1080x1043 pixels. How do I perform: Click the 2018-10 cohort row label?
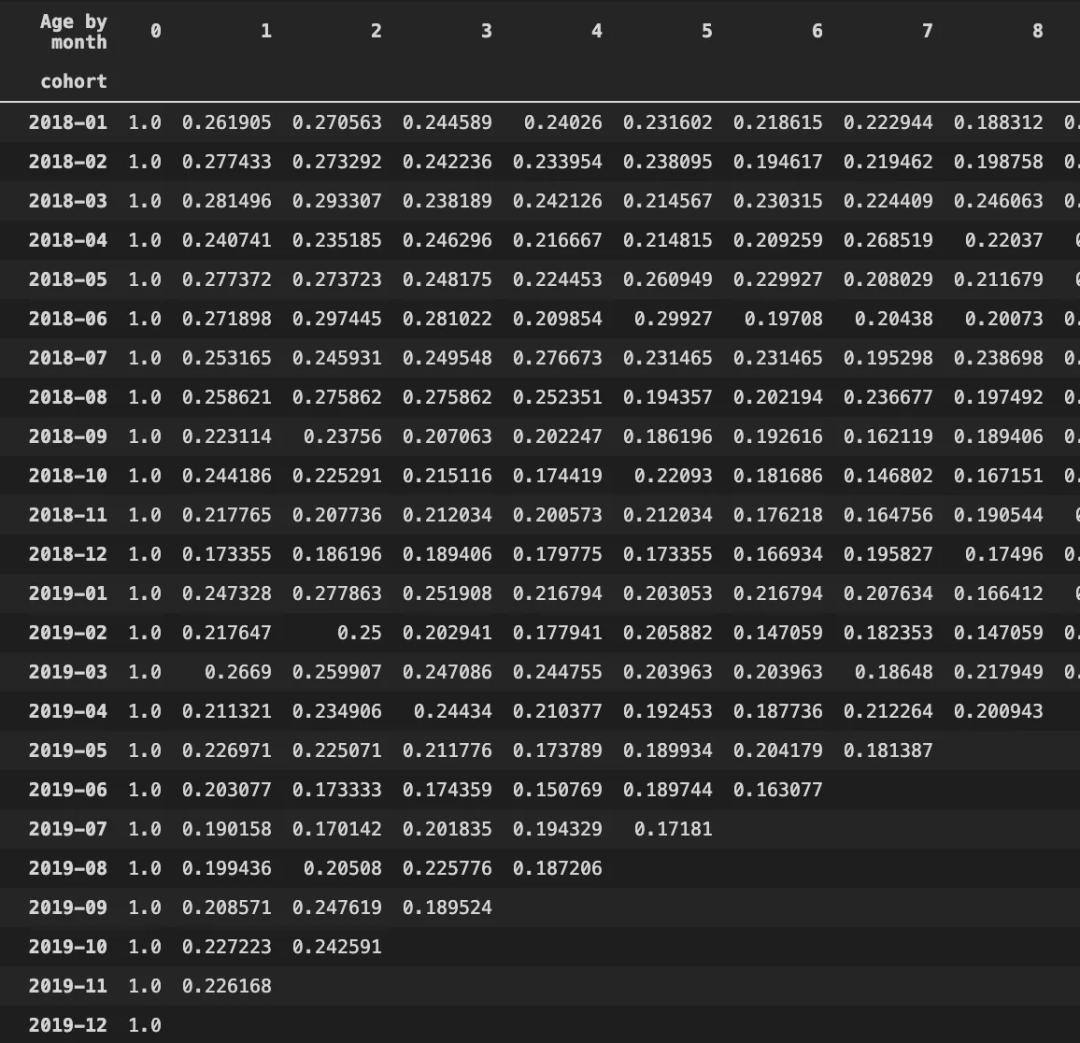pos(68,476)
